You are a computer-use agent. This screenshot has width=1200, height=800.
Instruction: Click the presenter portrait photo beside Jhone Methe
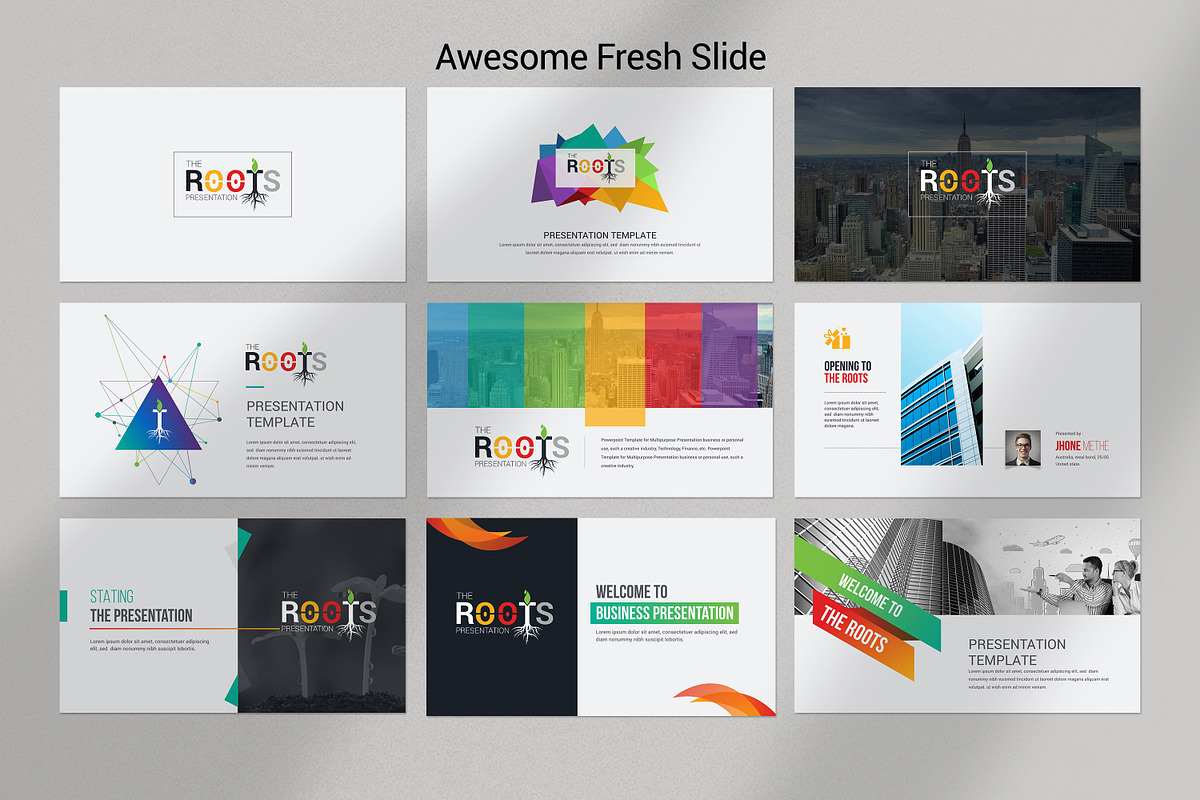click(x=1023, y=448)
